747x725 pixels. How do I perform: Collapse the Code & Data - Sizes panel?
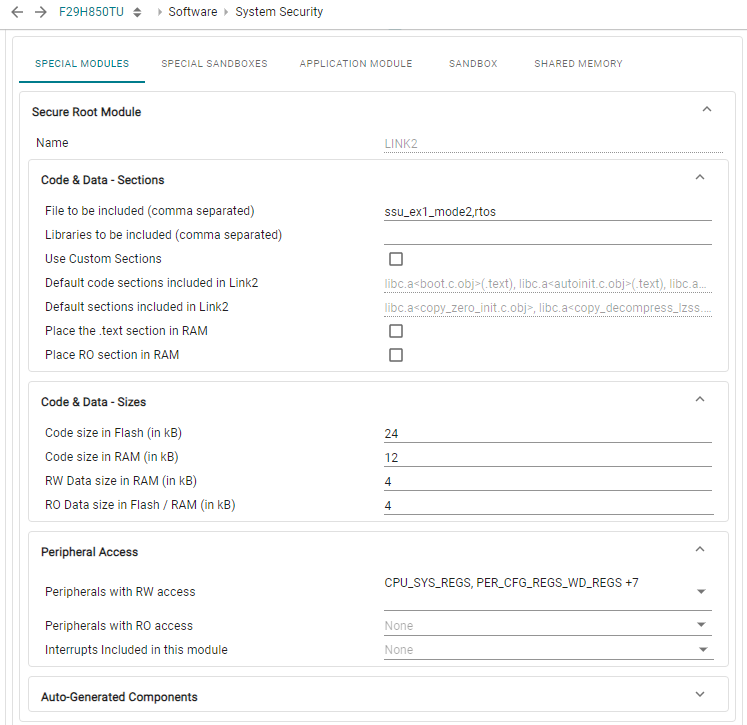[x=700, y=400]
